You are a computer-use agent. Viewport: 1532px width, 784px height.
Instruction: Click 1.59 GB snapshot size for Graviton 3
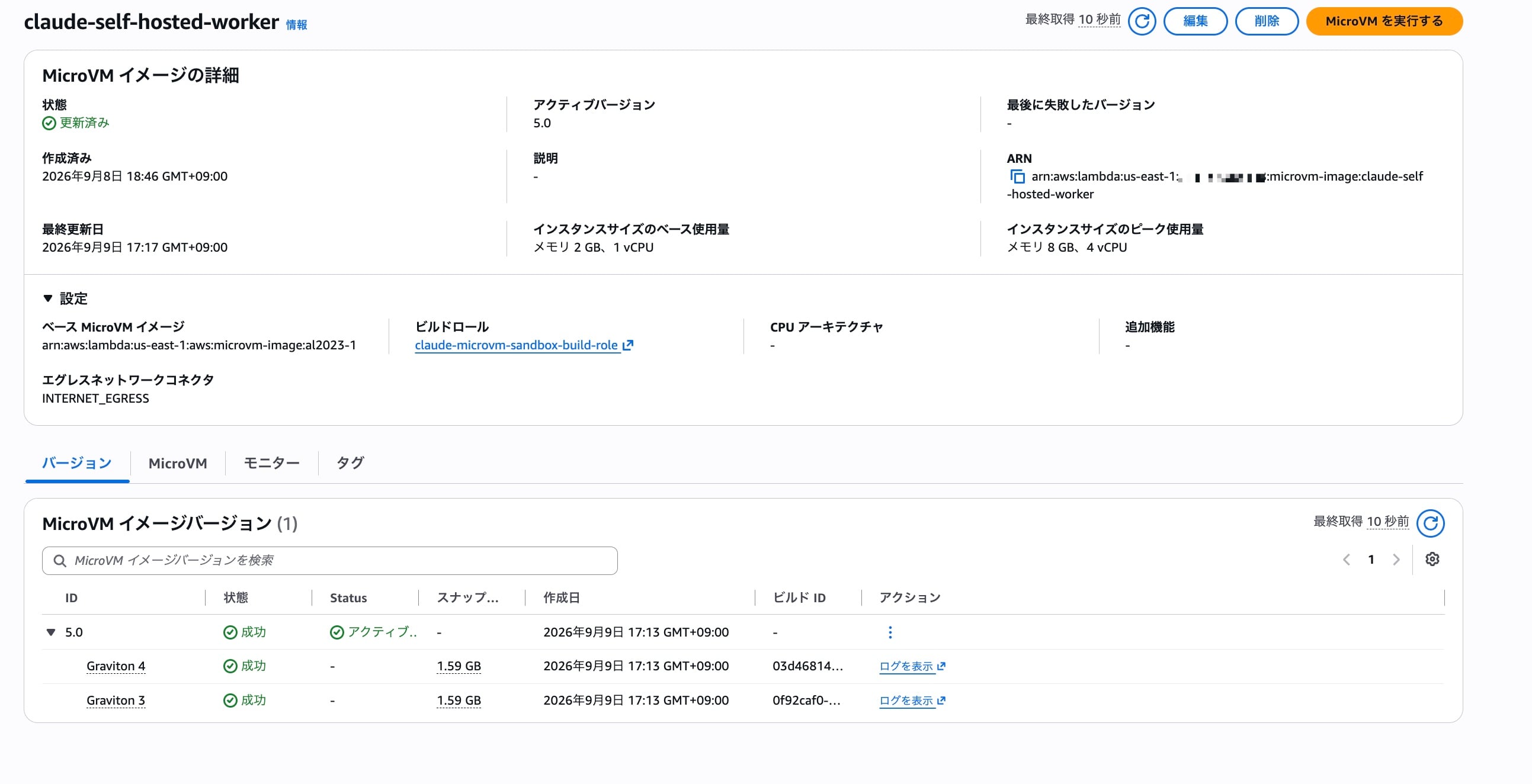pyautogui.click(x=459, y=701)
